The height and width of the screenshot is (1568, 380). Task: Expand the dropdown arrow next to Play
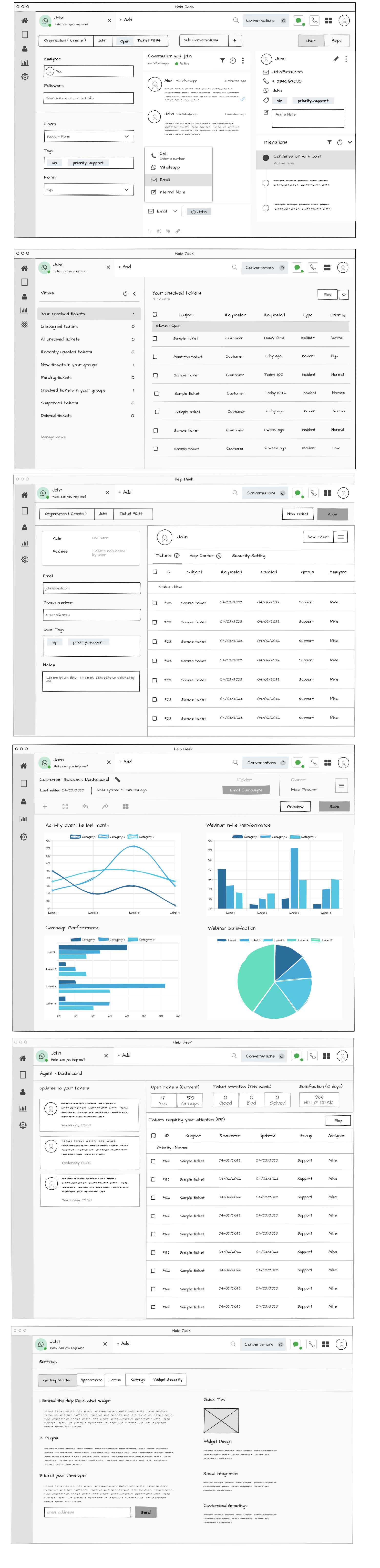pyautogui.click(x=344, y=295)
